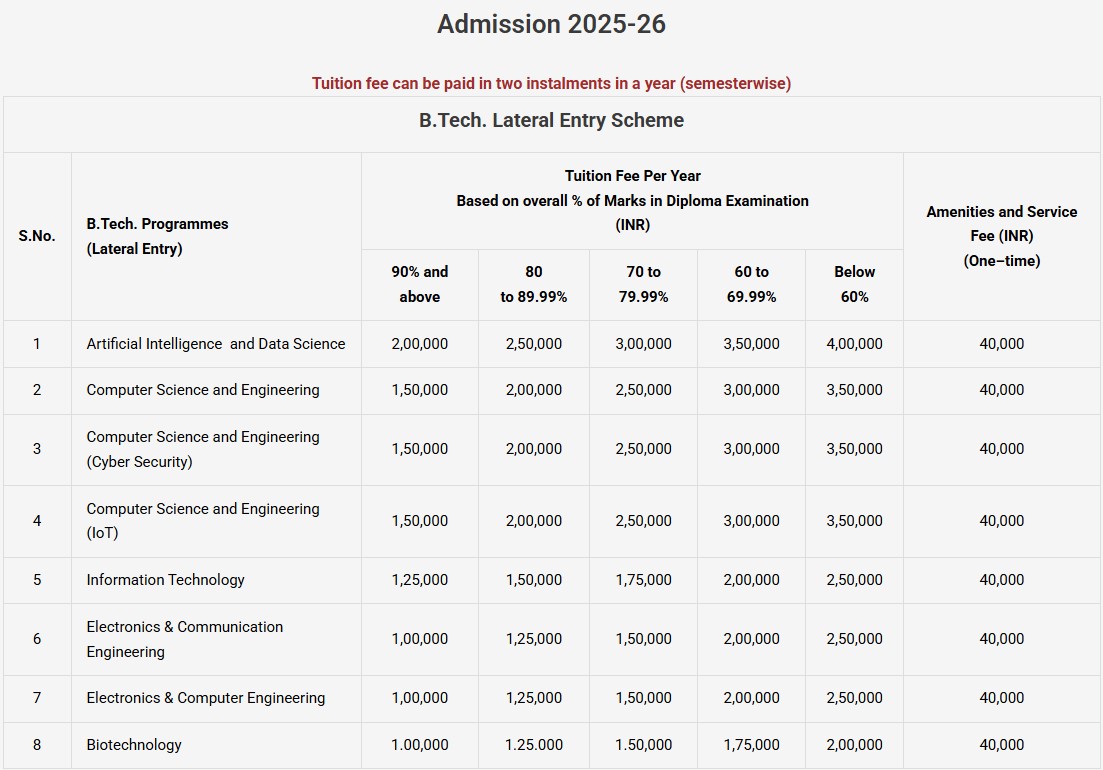Click the Admission 2025-26 page heading

pos(551,24)
